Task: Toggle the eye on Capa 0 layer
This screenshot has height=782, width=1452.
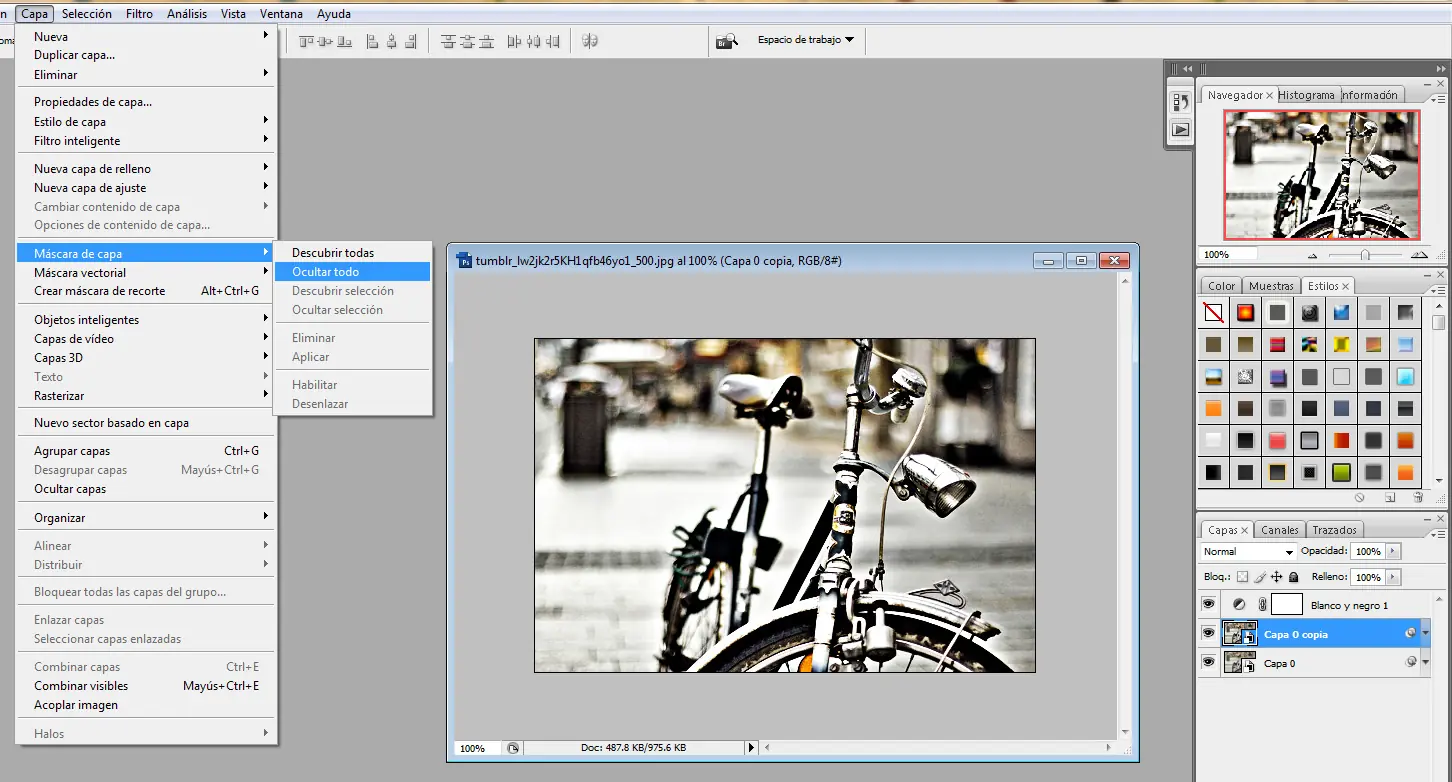Action: [x=1208, y=662]
